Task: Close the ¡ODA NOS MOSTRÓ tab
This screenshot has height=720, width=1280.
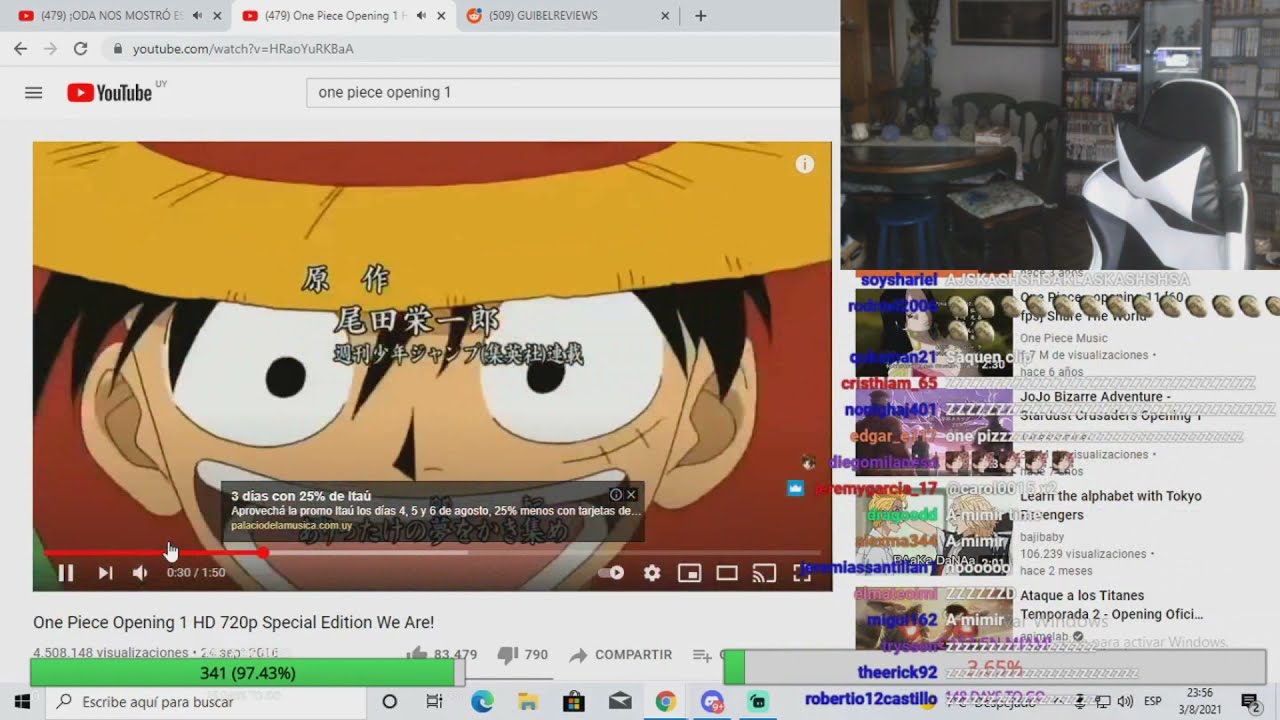Action: (x=217, y=16)
